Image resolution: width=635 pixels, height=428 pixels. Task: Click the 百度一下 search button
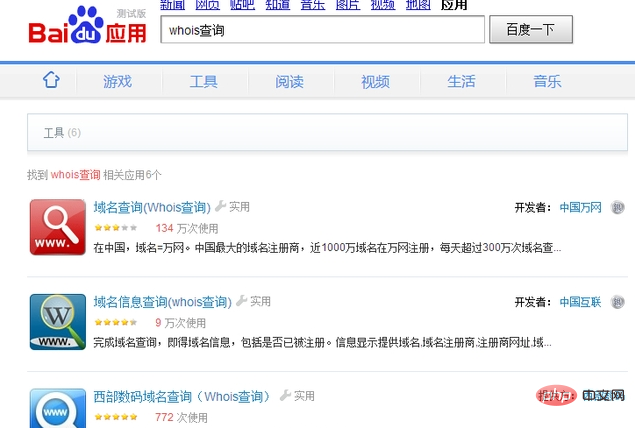pos(531,29)
